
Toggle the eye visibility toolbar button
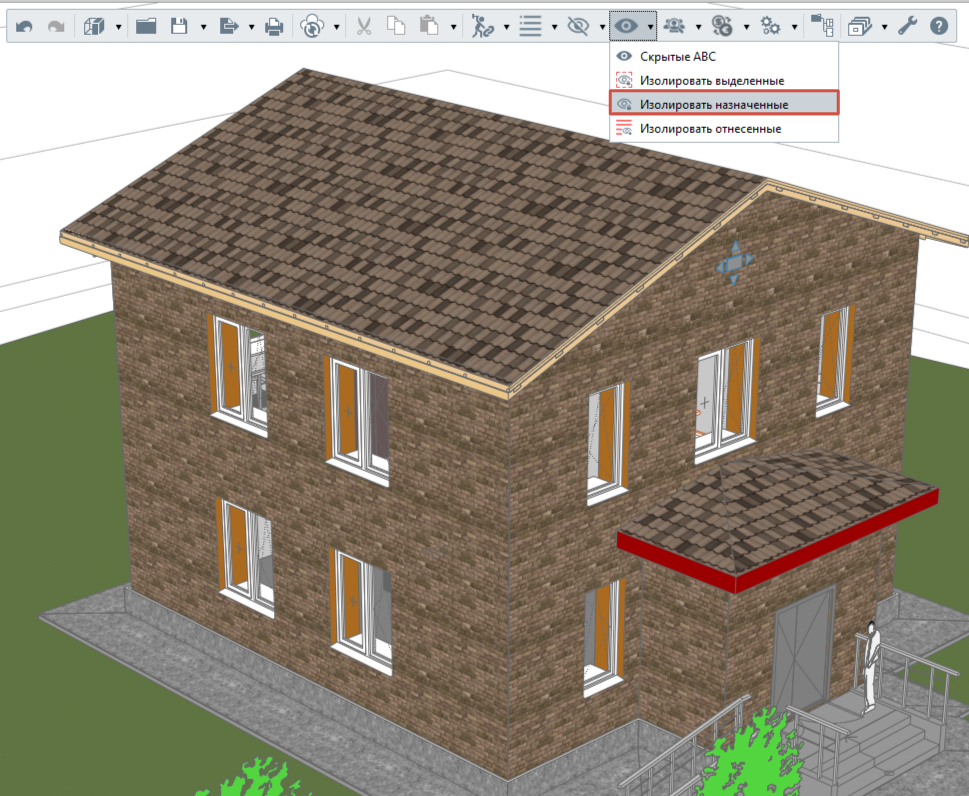pyautogui.click(x=626, y=26)
